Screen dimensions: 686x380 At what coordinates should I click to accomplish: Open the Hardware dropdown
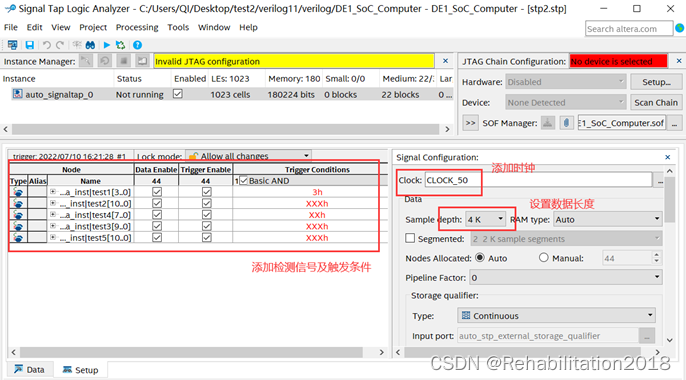[x=566, y=82]
